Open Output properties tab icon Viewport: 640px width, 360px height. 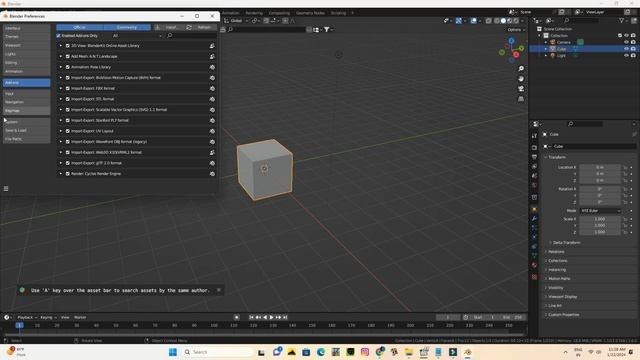click(x=534, y=157)
